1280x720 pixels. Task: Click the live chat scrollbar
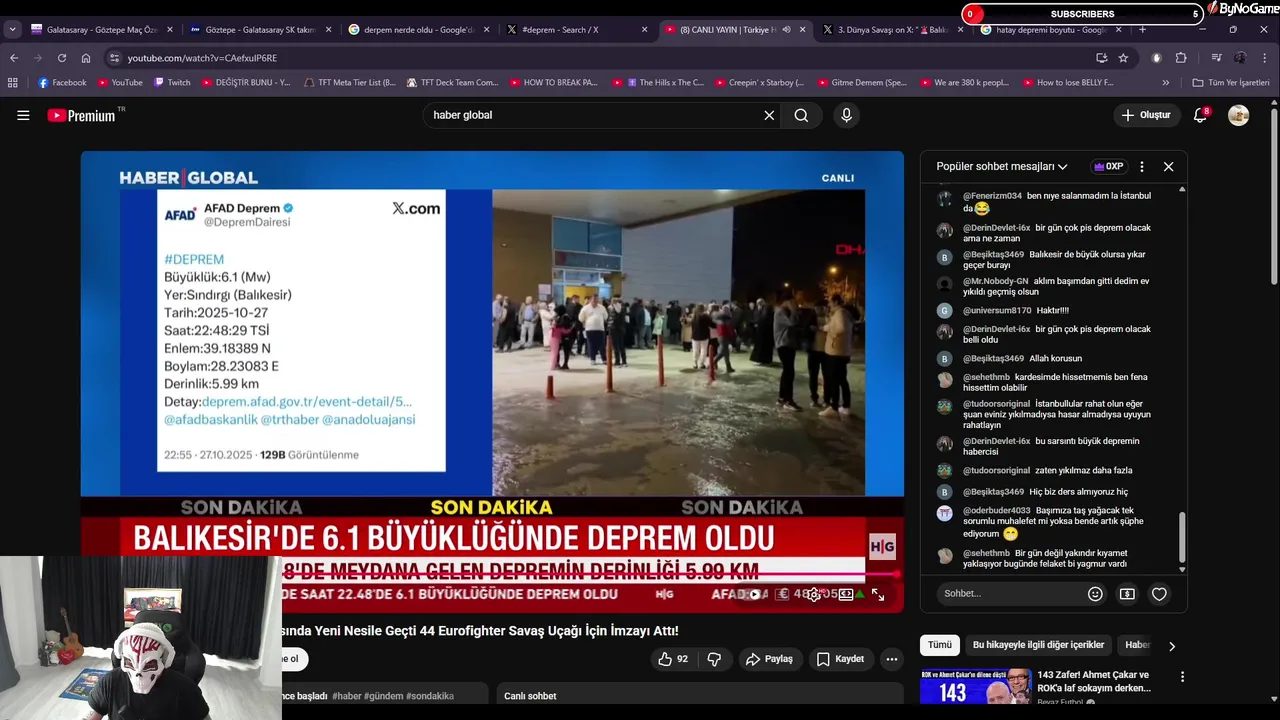pyautogui.click(x=1182, y=538)
